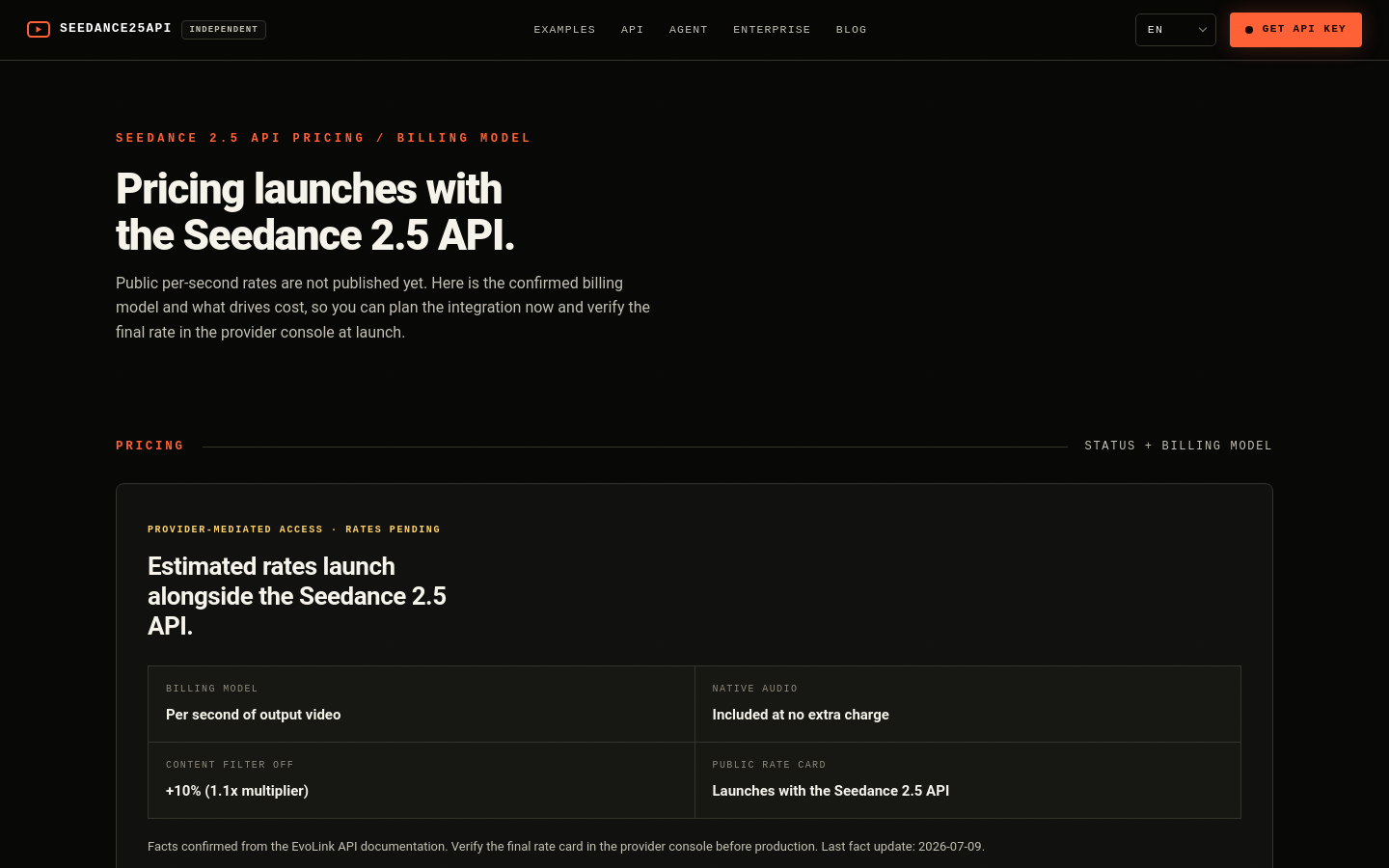
Task: Click the BILLING MODEL cell label
Action: (x=212, y=689)
